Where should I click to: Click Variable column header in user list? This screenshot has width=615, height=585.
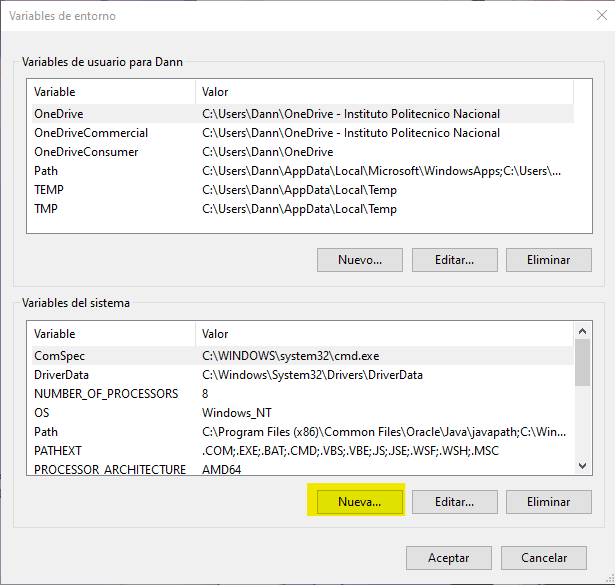113,92
